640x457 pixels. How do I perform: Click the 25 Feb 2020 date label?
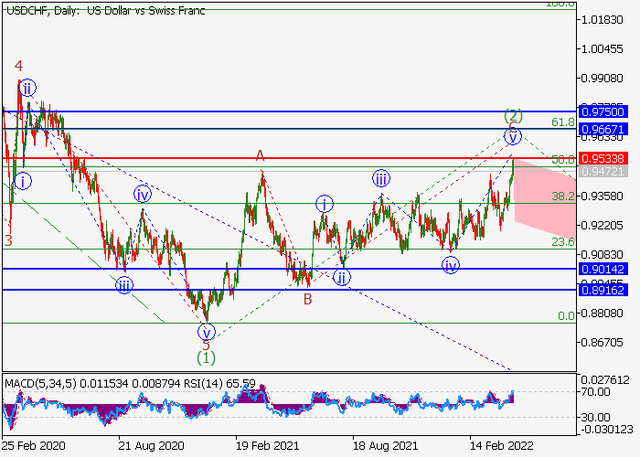point(33,446)
